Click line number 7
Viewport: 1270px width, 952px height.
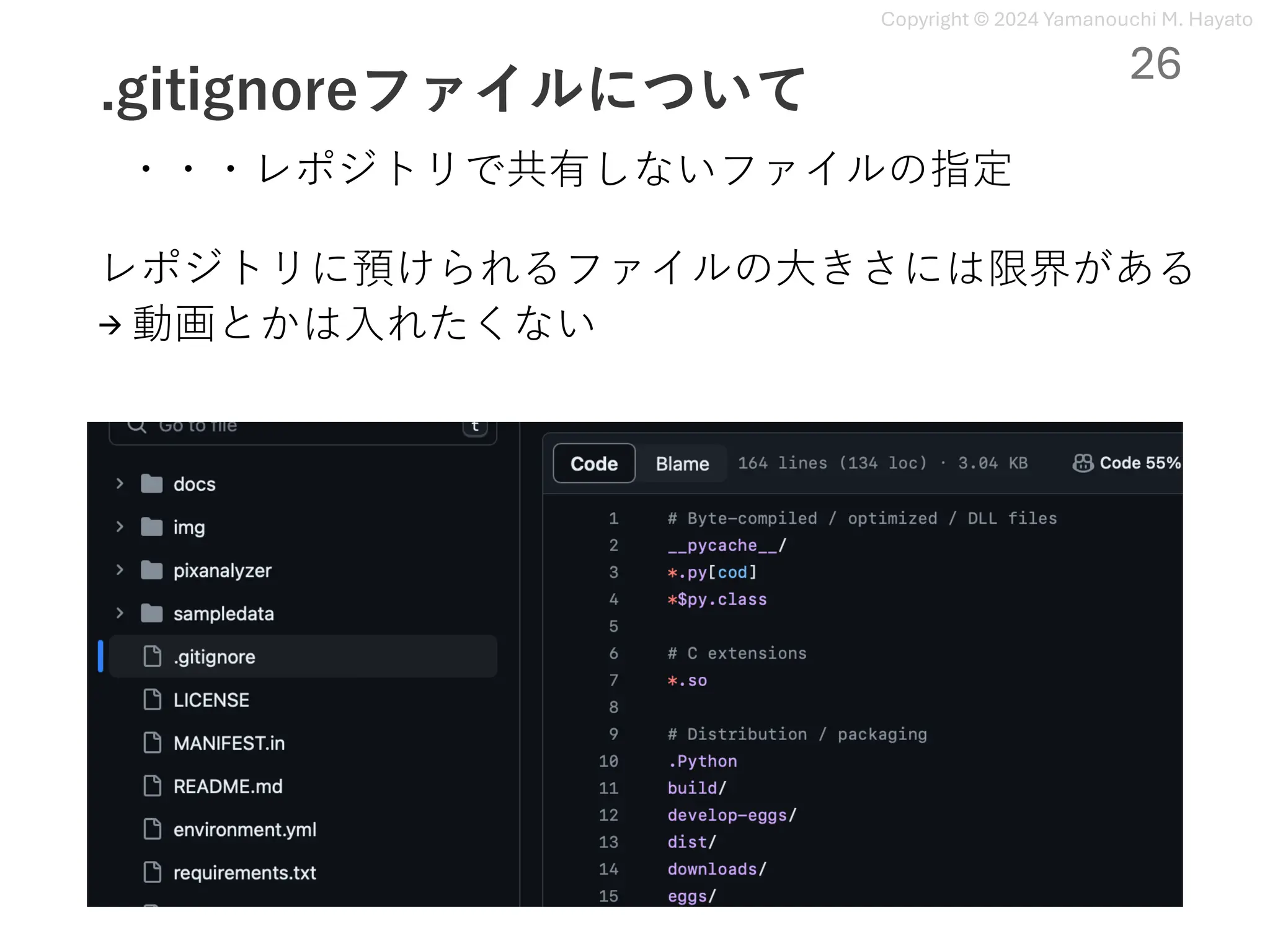click(613, 681)
